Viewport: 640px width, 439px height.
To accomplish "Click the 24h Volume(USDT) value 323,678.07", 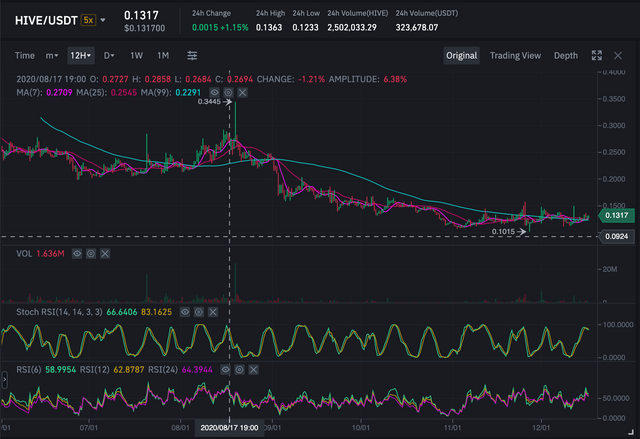I will point(417,27).
